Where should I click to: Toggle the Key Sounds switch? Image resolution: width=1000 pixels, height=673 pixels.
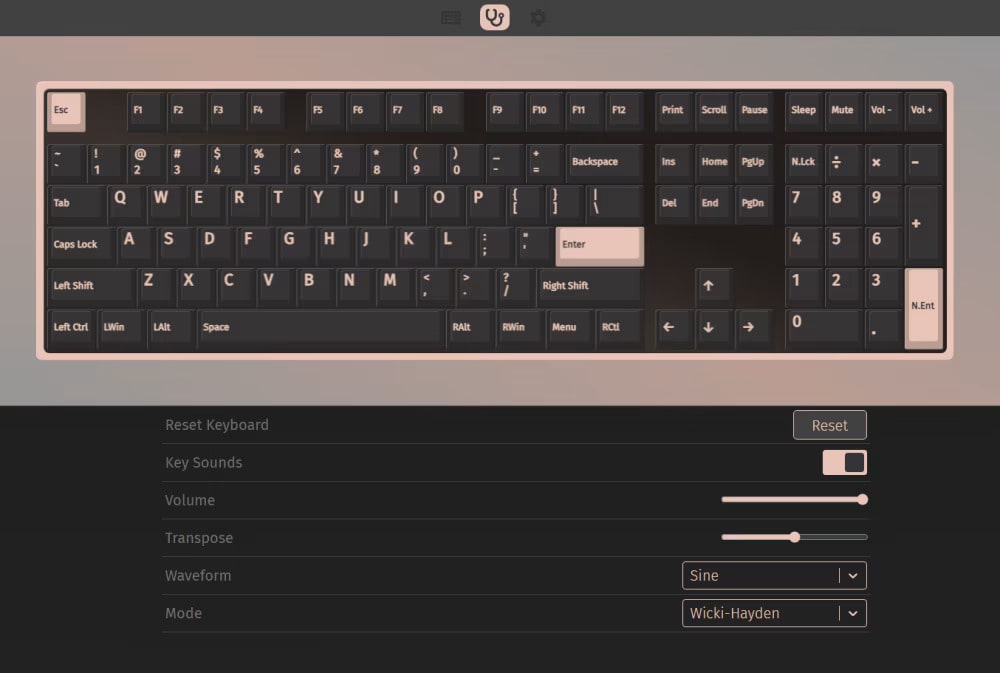coord(844,462)
